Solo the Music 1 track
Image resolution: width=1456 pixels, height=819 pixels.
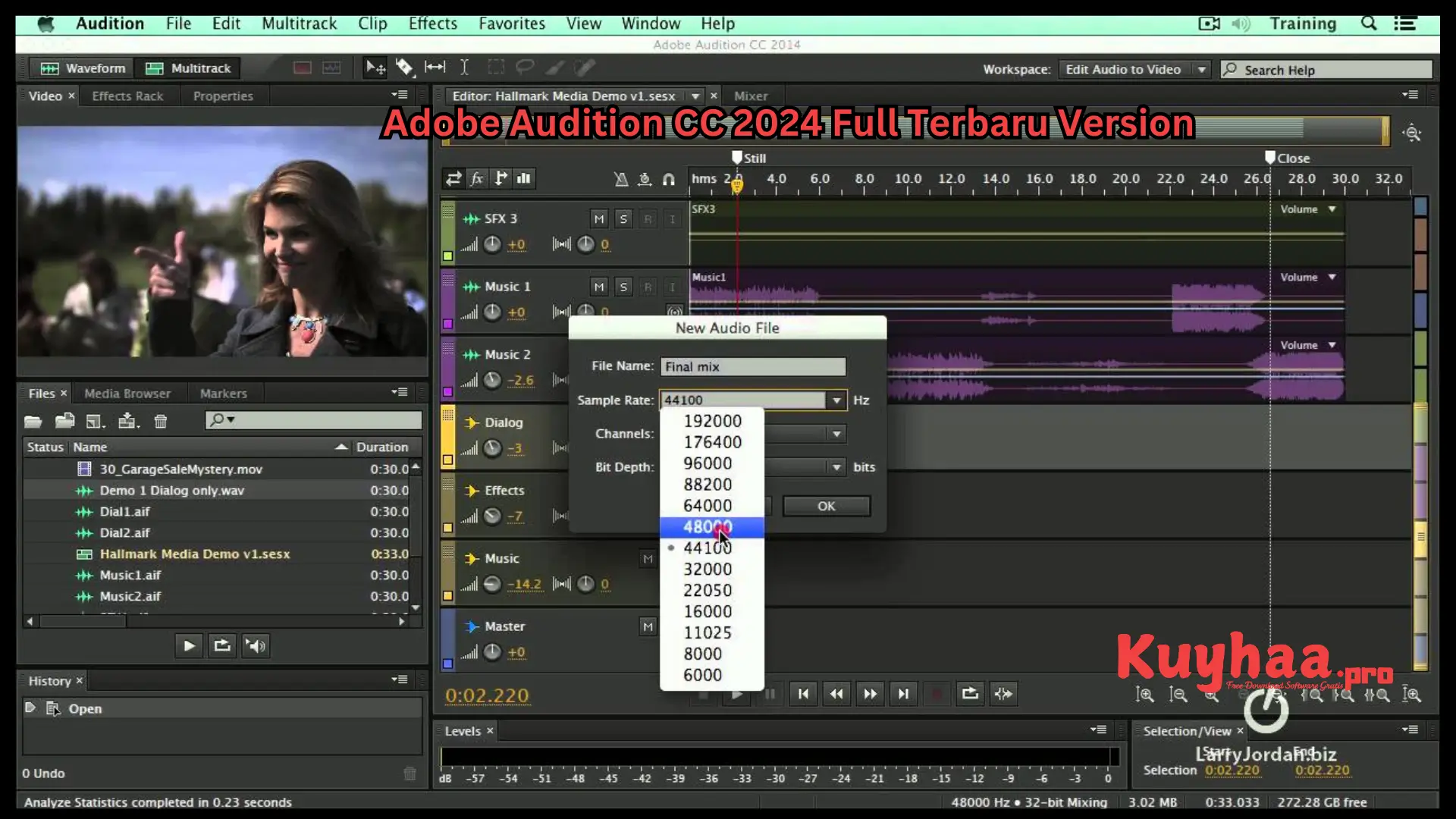(x=623, y=287)
